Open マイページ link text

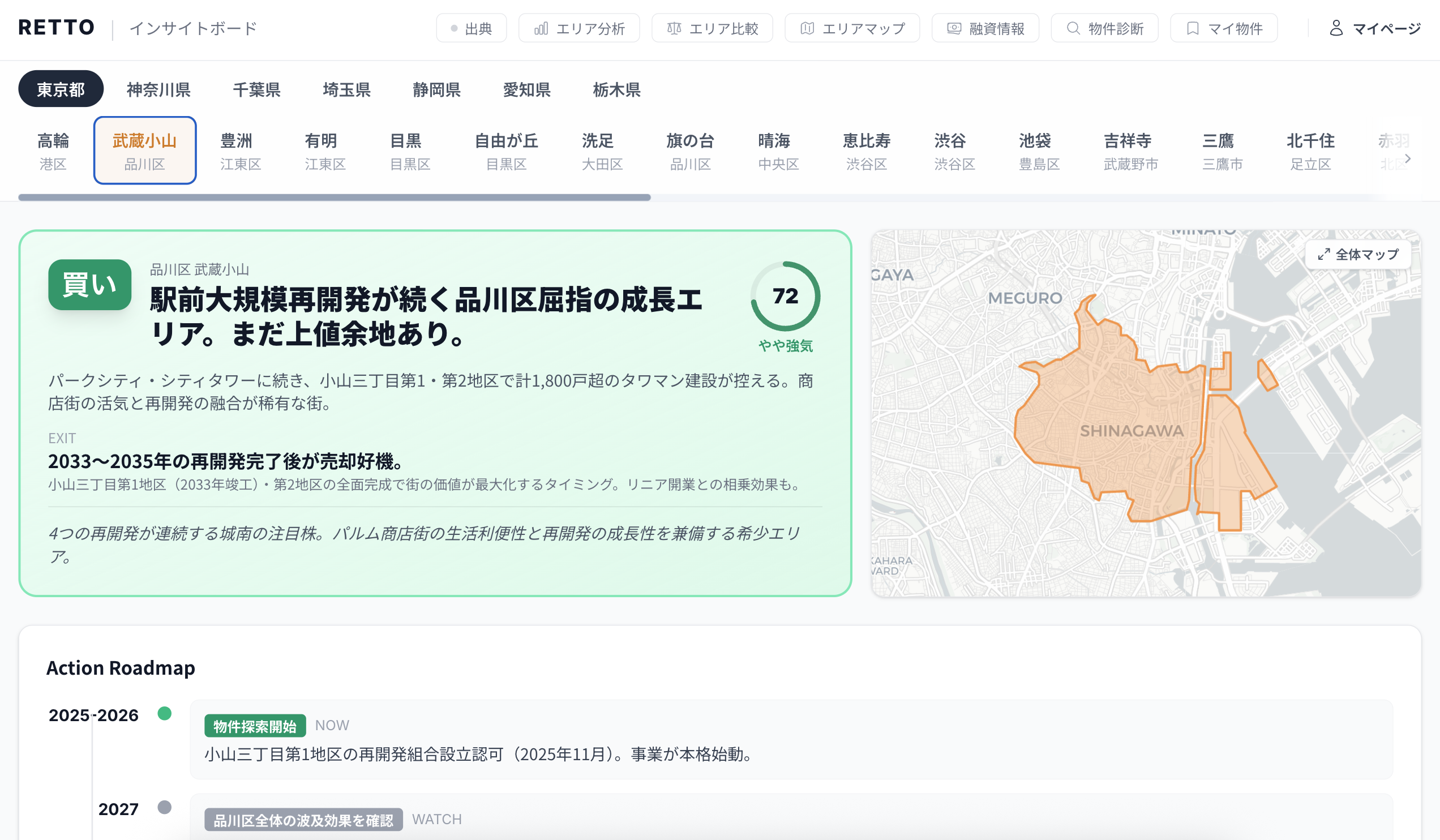[1386, 28]
